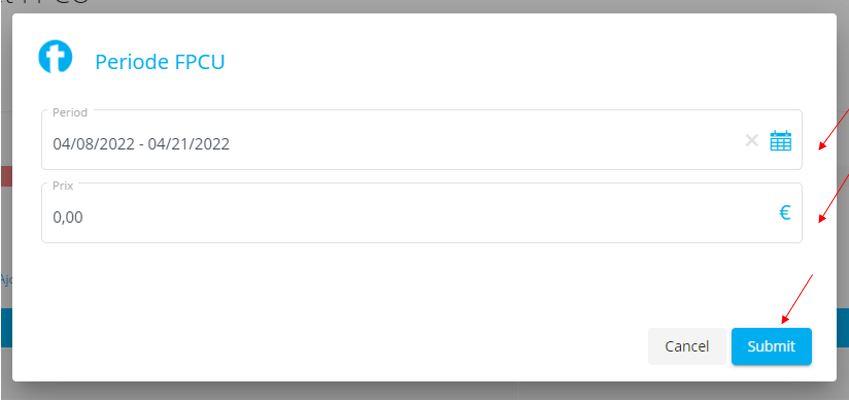
Task: Click the blue cross logo icon
Action: point(55,56)
